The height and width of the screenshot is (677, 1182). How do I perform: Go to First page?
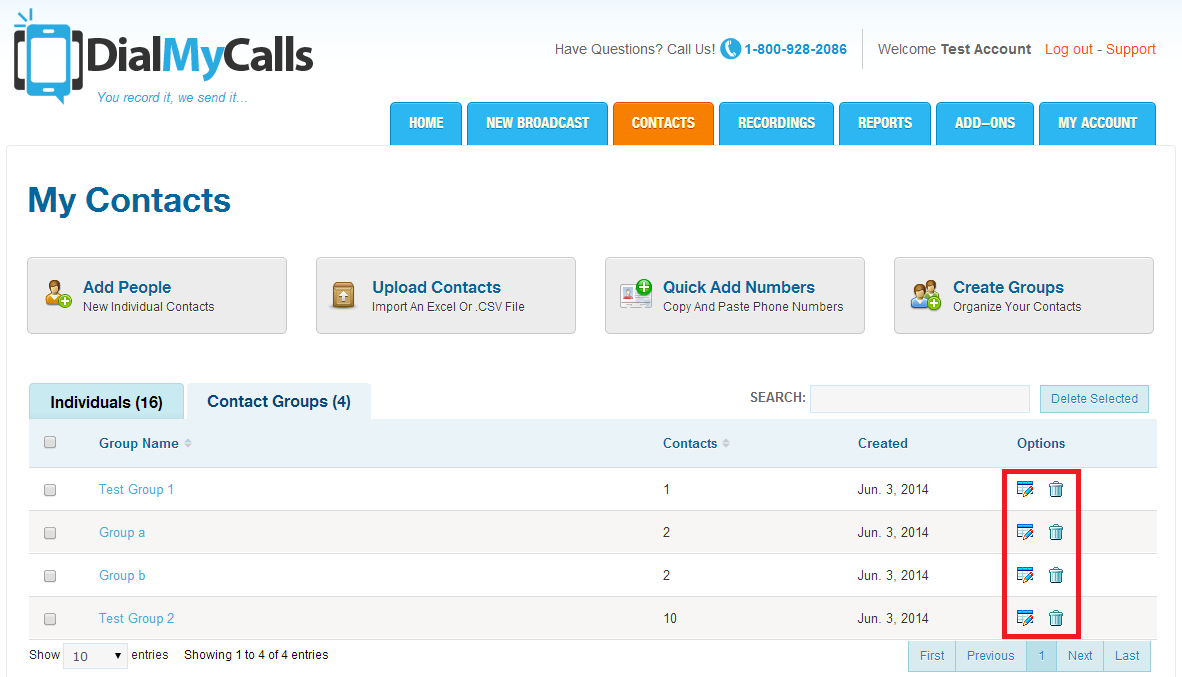932,656
